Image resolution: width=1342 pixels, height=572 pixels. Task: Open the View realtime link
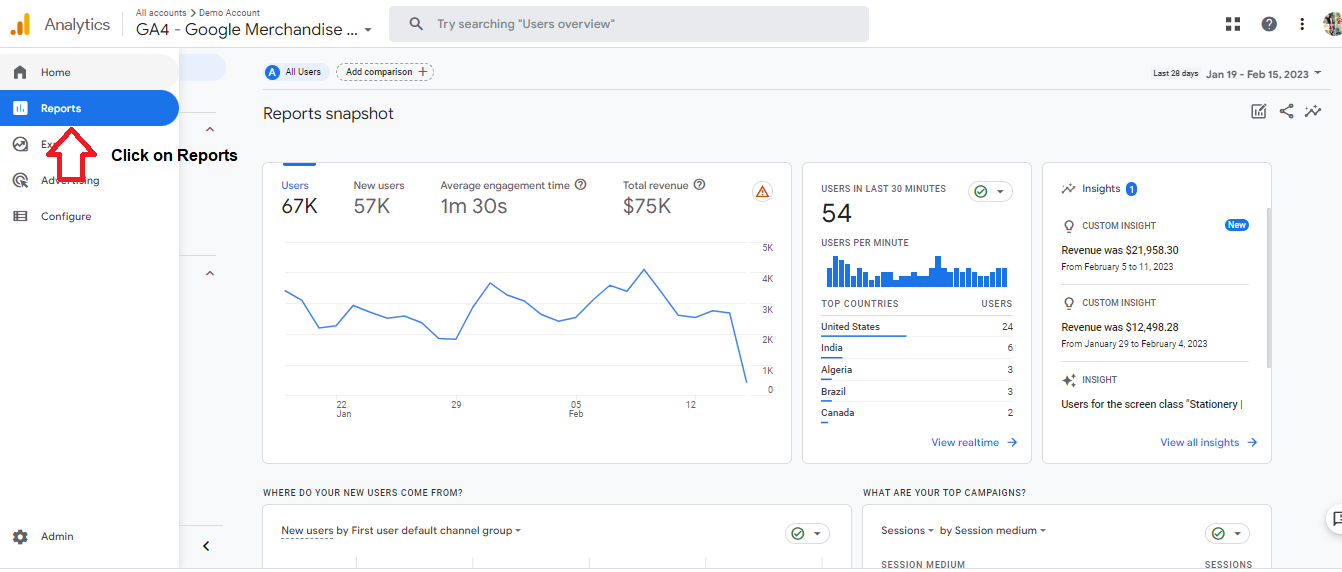click(x=974, y=442)
